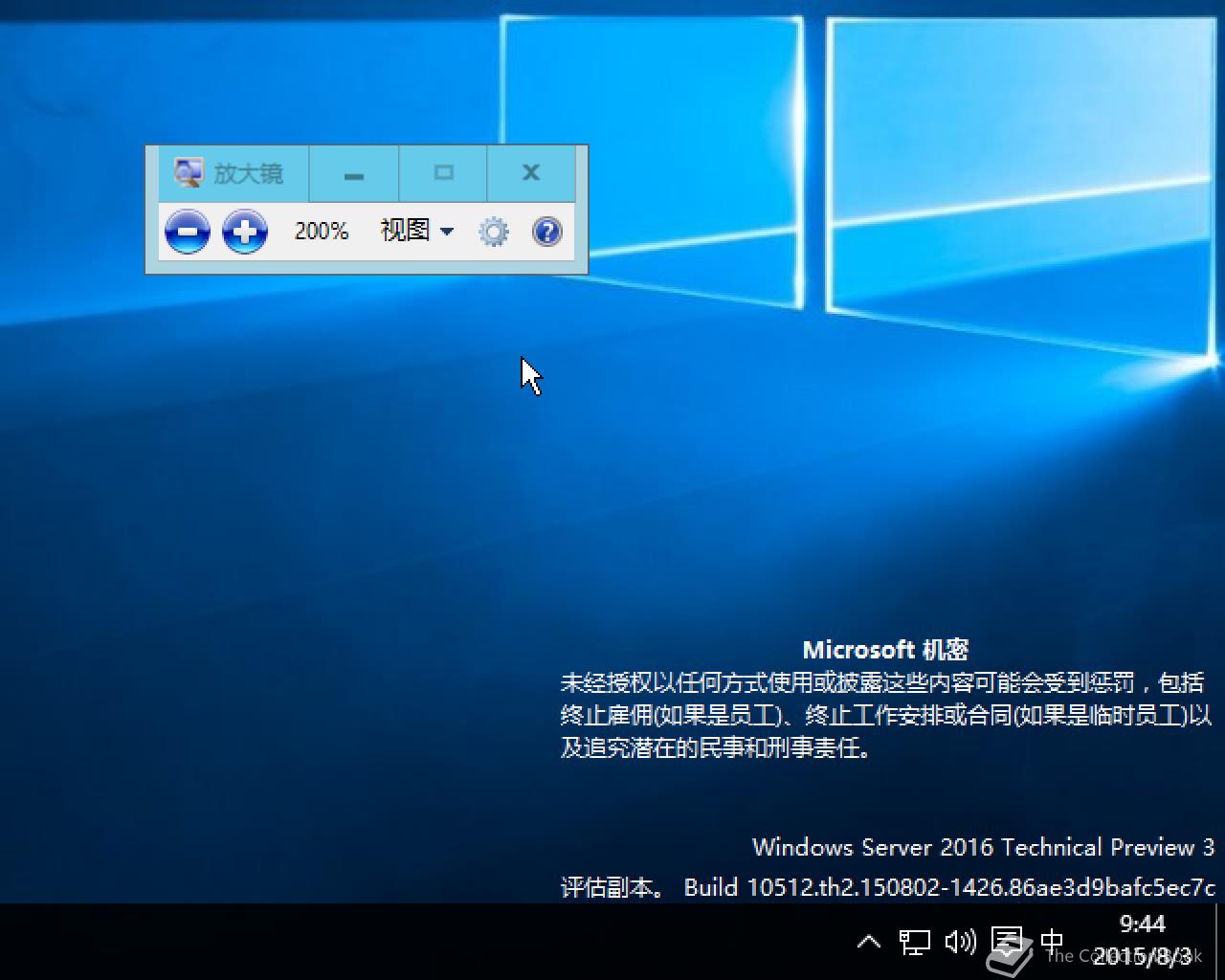Image resolution: width=1225 pixels, height=980 pixels.
Task: Click the 200% zoom level text
Action: (x=322, y=231)
